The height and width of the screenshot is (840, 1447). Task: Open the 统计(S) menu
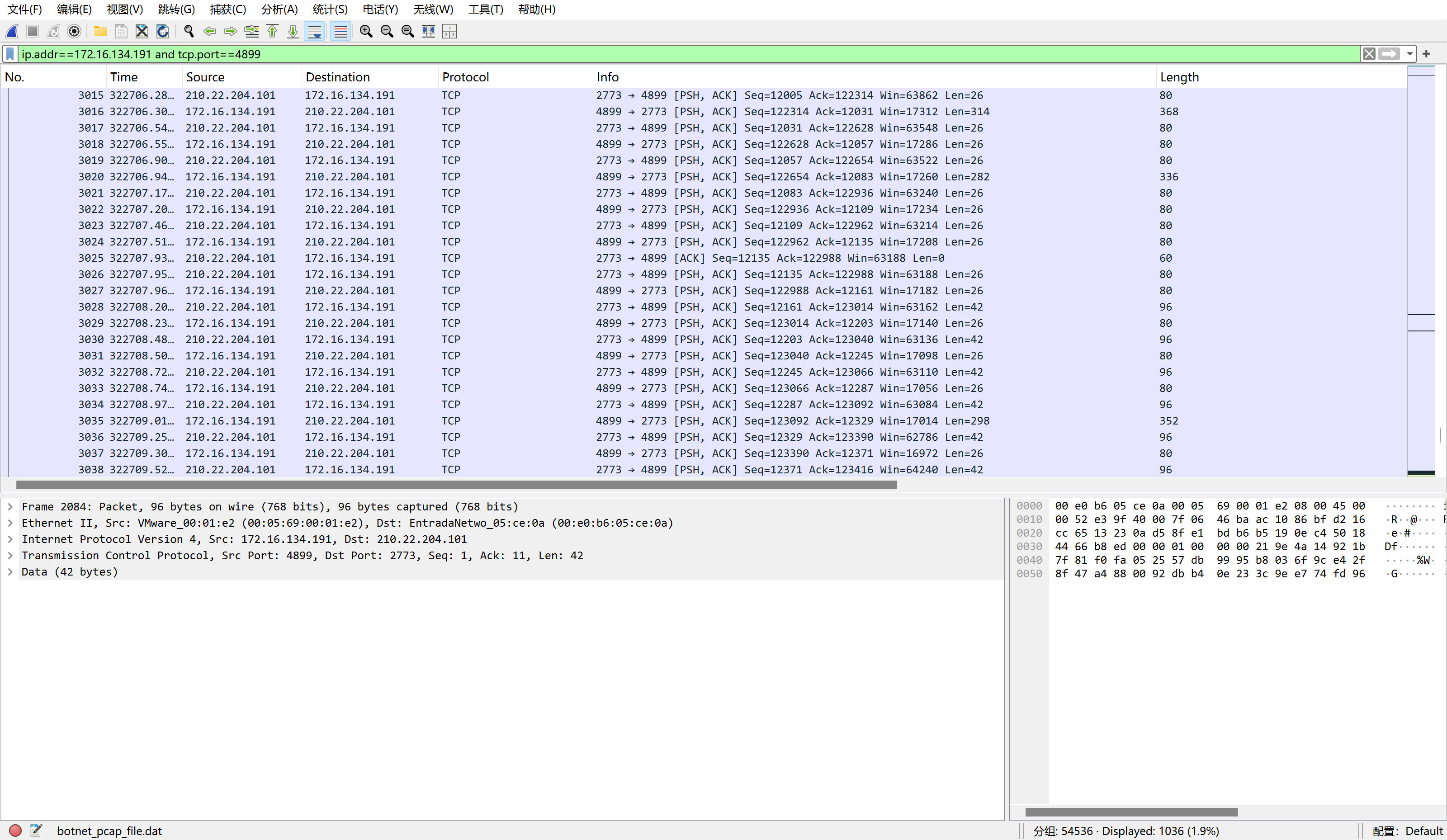[330, 9]
